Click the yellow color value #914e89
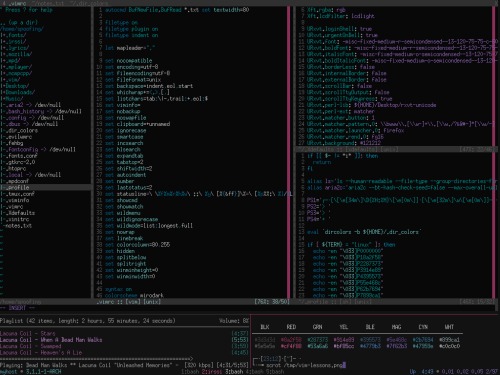 [344, 340]
